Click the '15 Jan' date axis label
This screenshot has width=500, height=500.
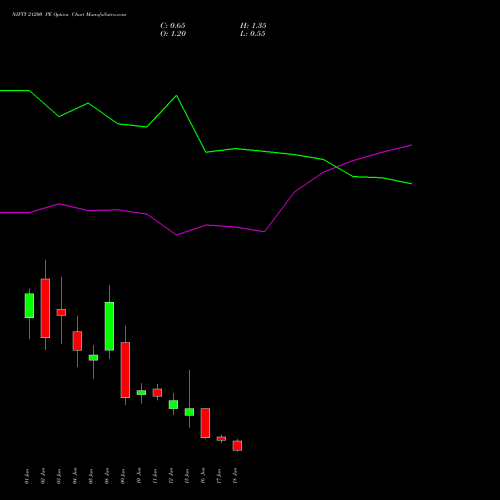[x=187, y=476]
